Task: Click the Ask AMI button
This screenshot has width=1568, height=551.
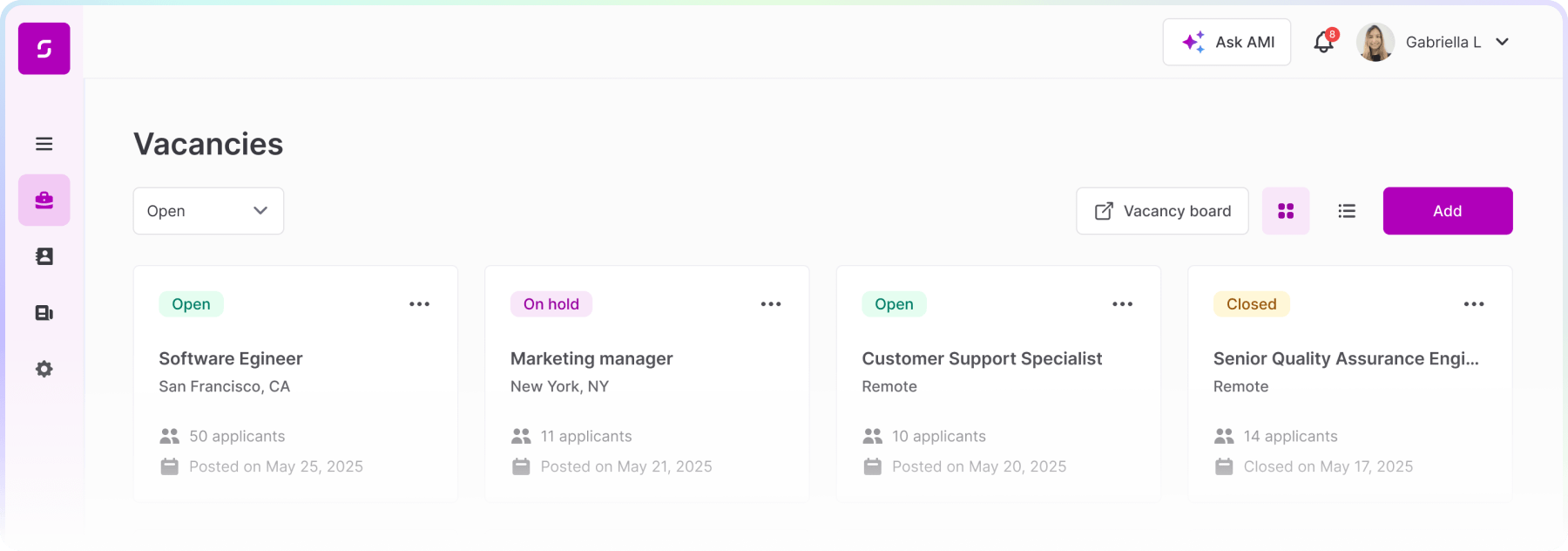Action: (1227, 42)
